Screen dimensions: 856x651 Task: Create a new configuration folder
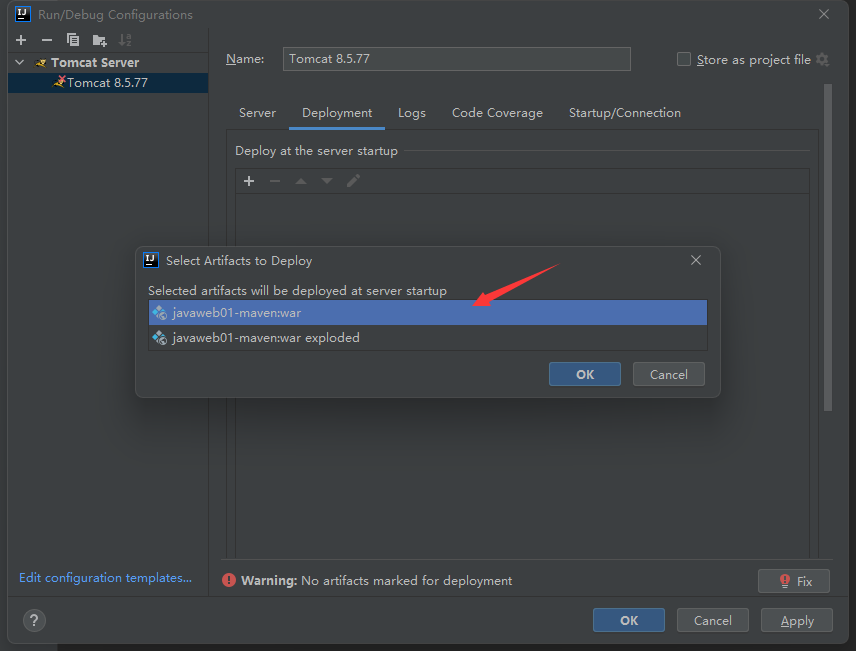99,40
